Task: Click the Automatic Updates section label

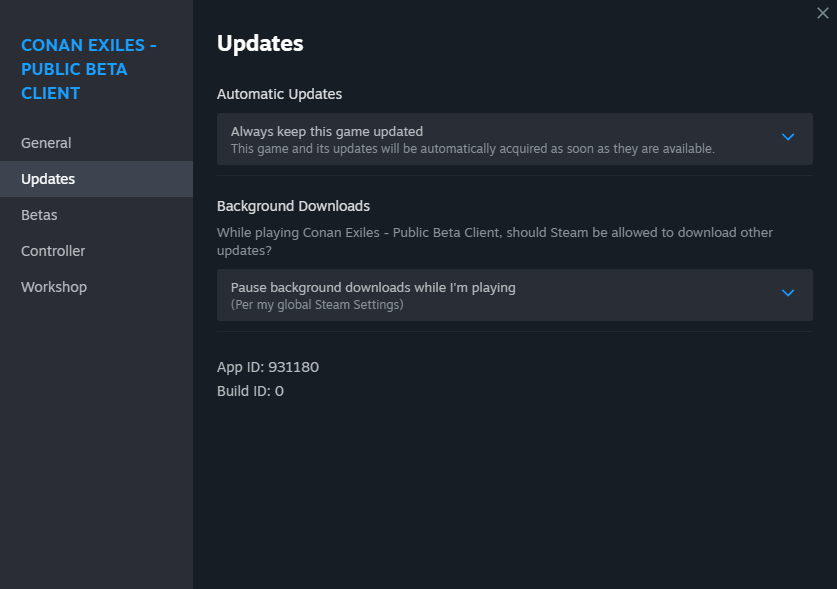Action: pos(279,94)
